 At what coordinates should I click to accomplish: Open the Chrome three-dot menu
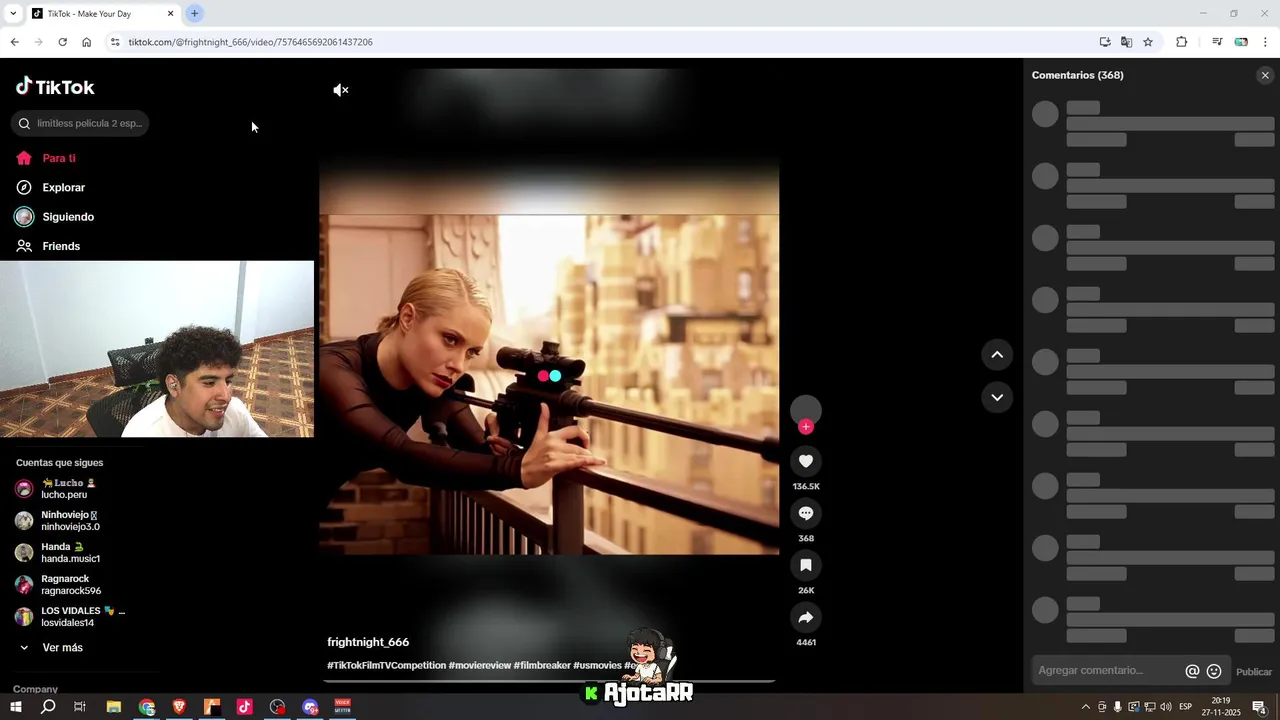click(x=1266, y=42)
